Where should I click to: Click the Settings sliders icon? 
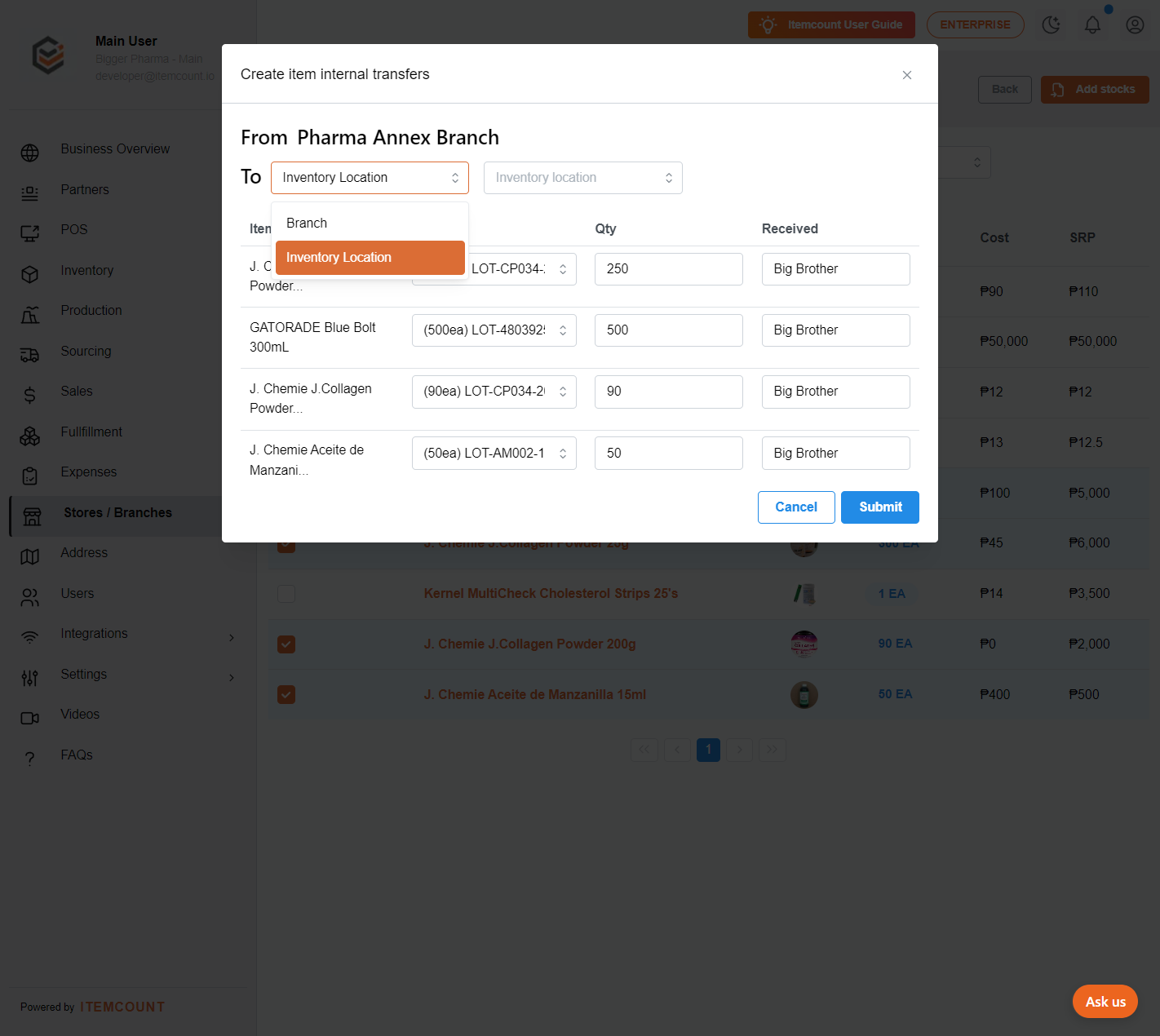30,678
